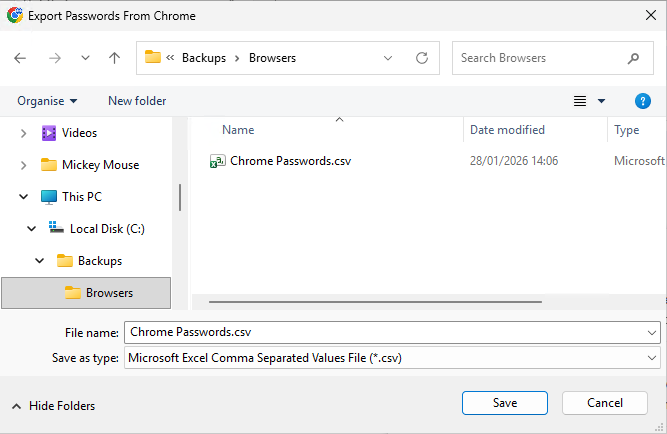This screenshot has height=434, width=667.
Task: Click the search magnifier icon
Action: point(633,58)
